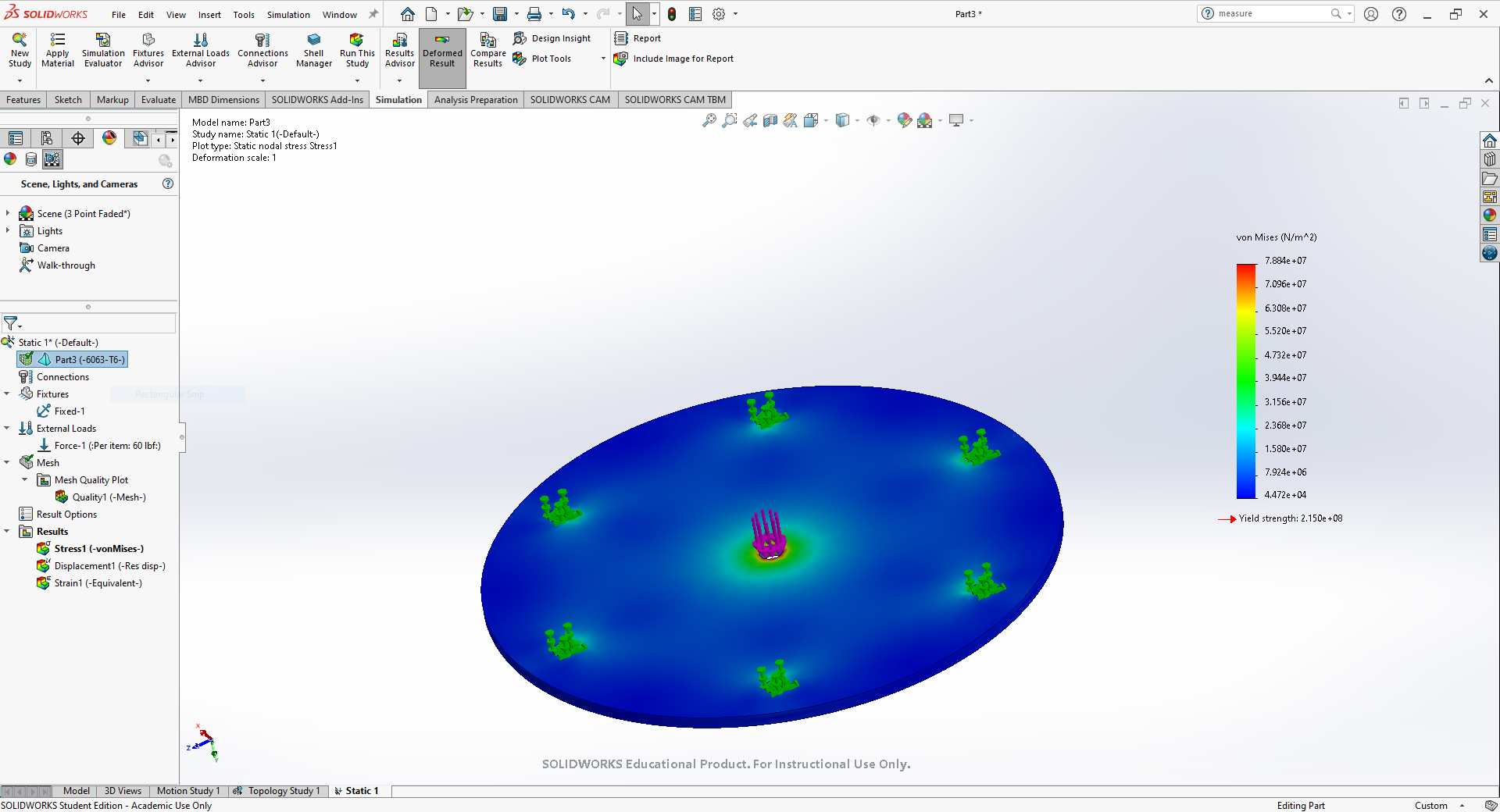Screen dimensions: 1500x812
Task: Select Strain1 (-Equivalent-) plot
Action: [89, 583]
